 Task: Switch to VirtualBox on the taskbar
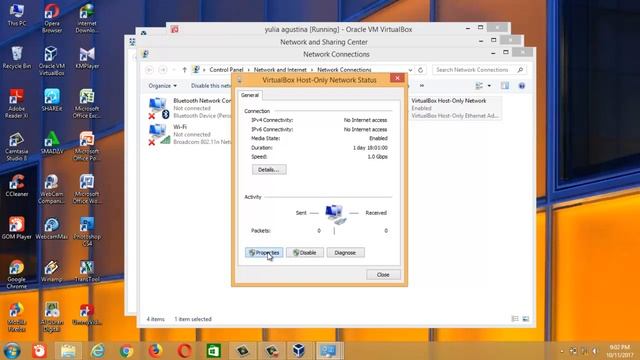click(299, 351)
